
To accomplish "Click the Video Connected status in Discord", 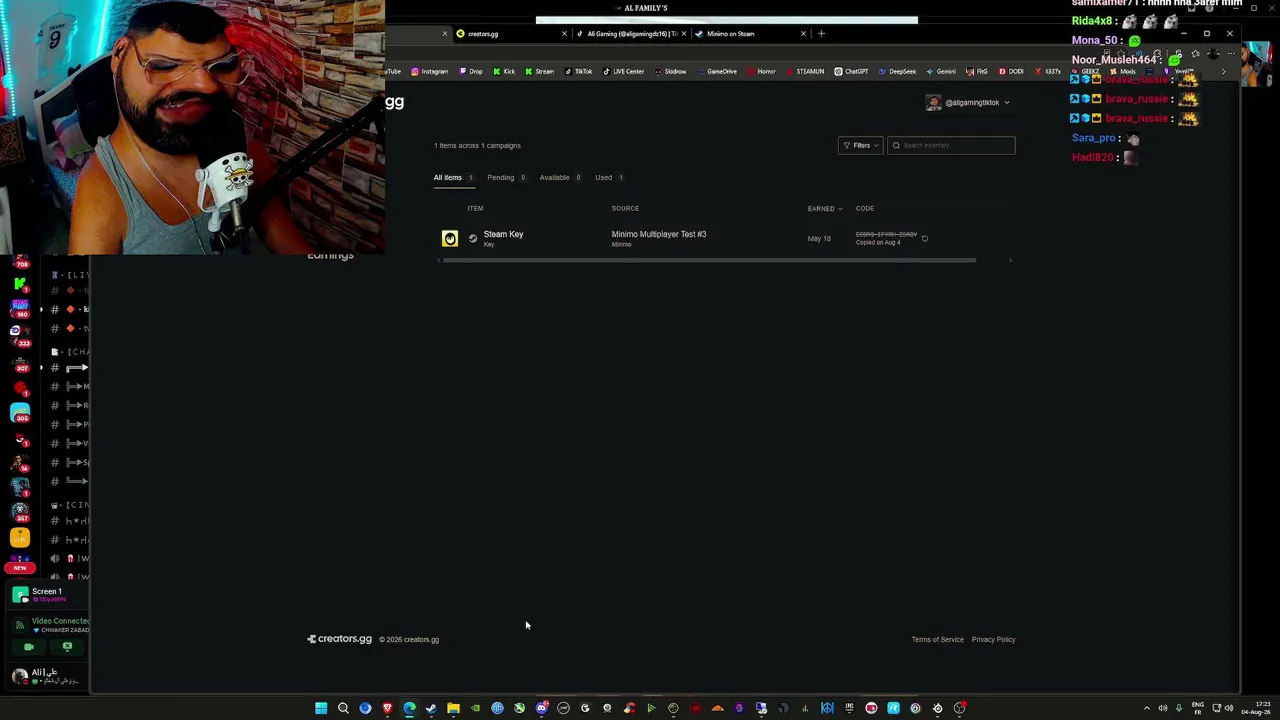I will pyautogui.click(x=60, y=621).
